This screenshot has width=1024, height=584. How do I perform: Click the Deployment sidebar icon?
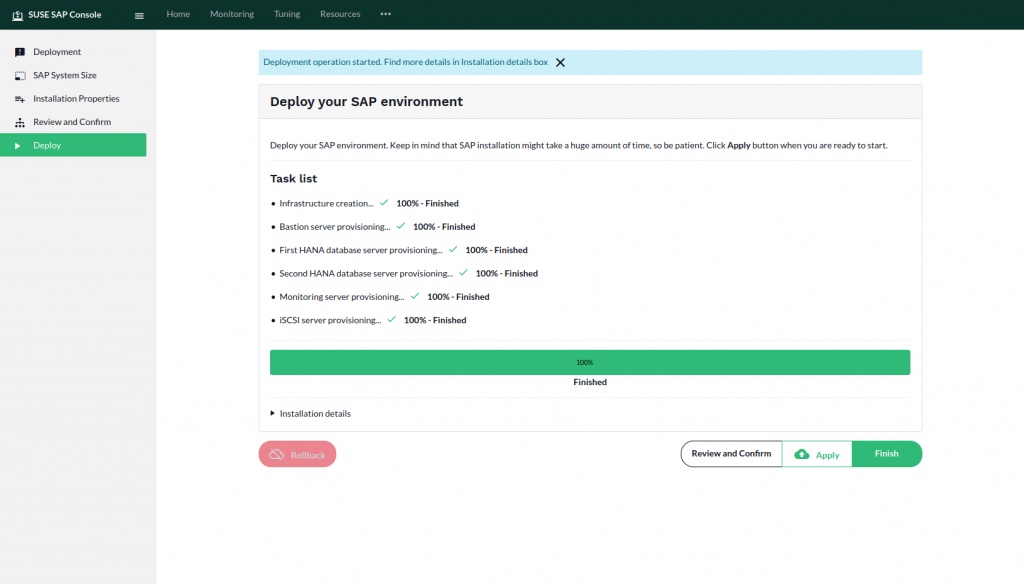coord(20,52)
